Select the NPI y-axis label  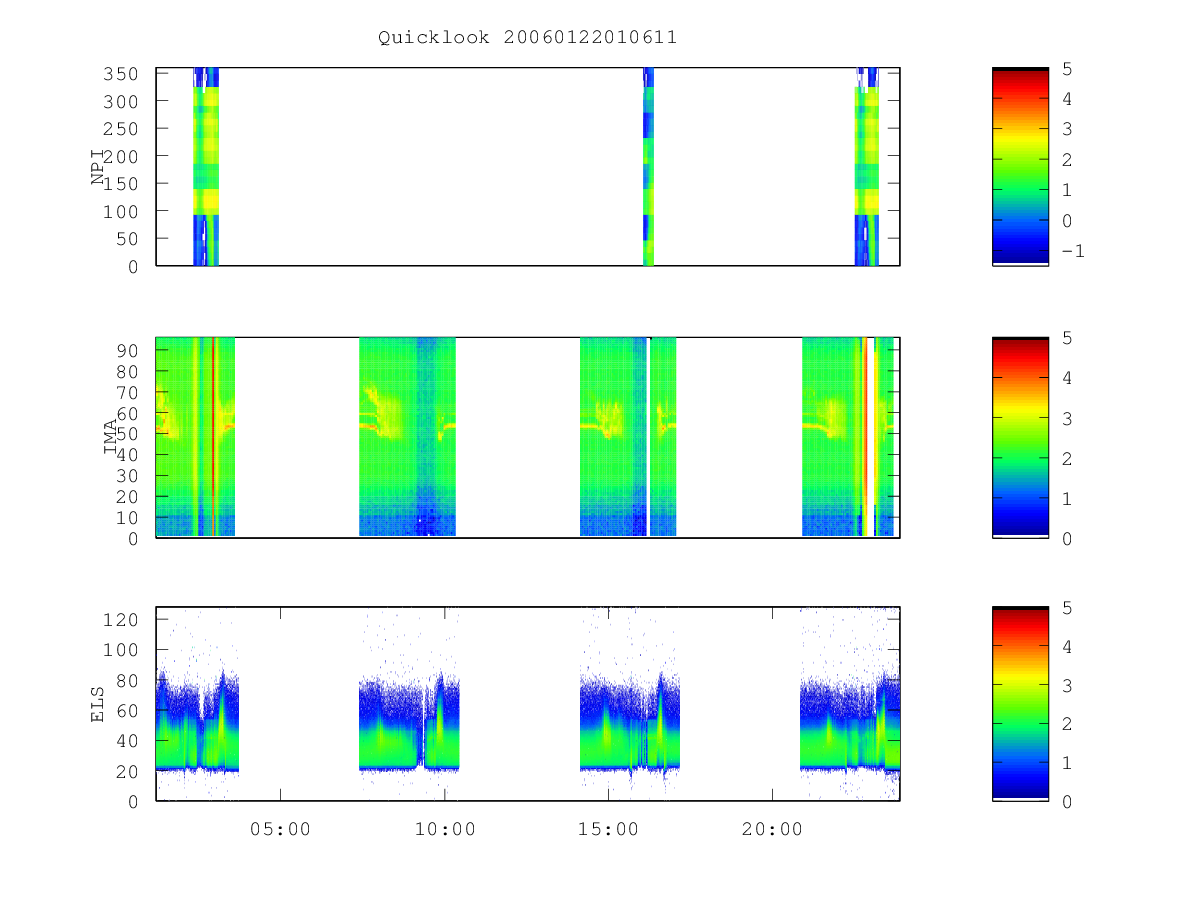coord(99,167)
